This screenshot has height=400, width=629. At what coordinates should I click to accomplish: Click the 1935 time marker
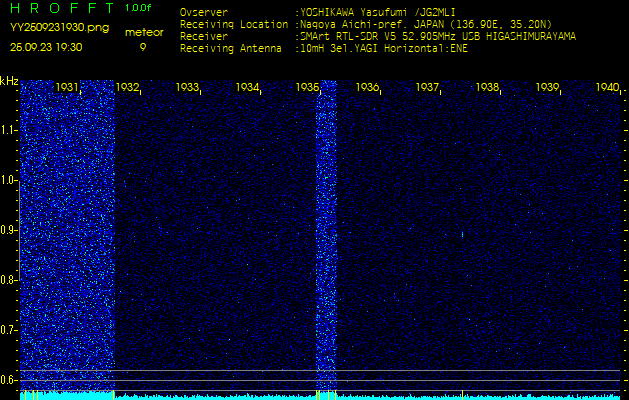tap(307, 87)
